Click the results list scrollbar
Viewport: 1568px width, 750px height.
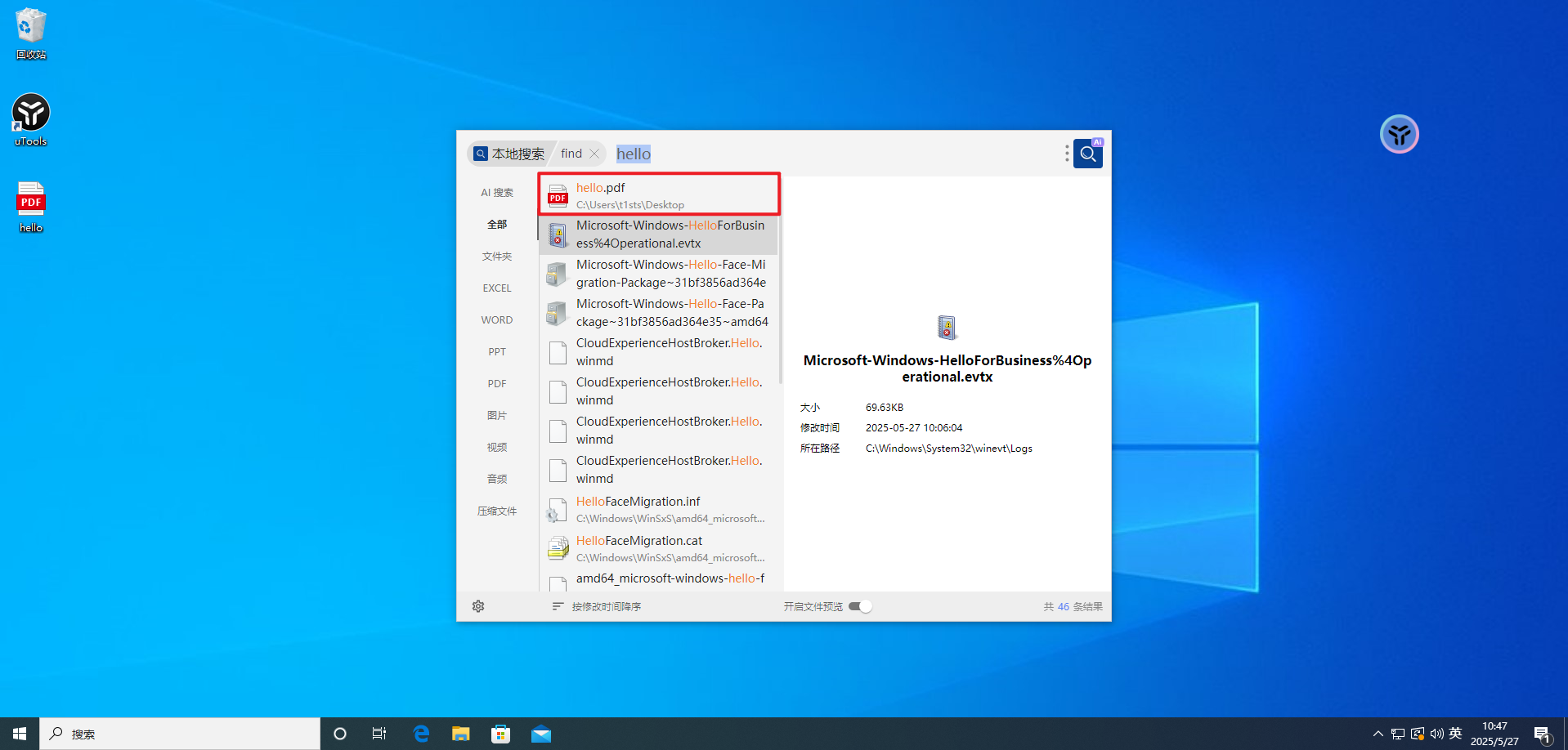tap(781, 299)
